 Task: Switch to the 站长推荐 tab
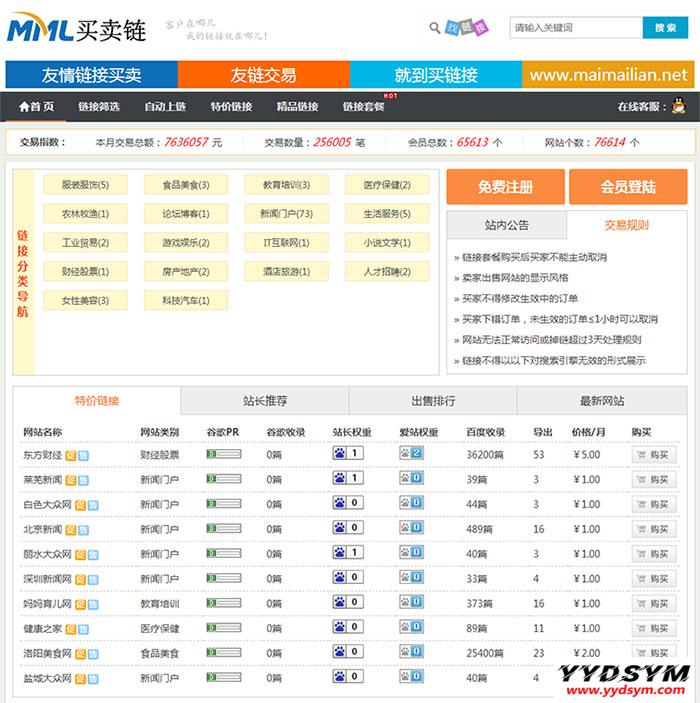[265, 400]
